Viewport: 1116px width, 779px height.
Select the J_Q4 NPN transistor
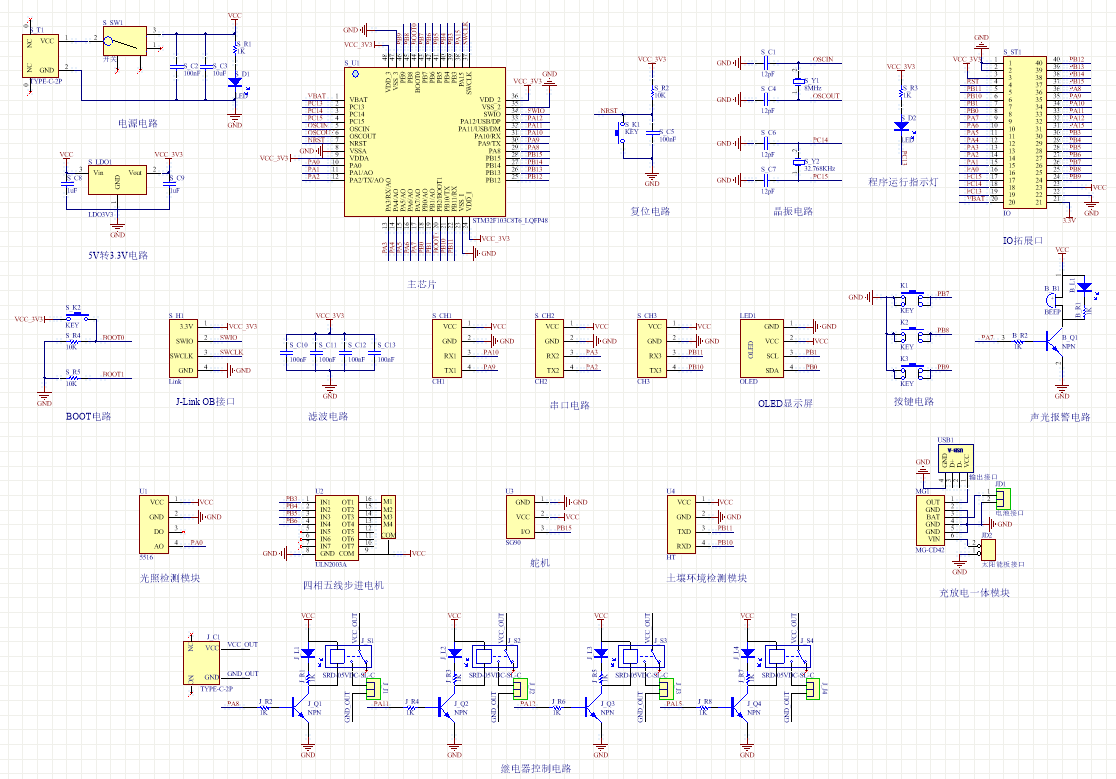tap(741, 708)
